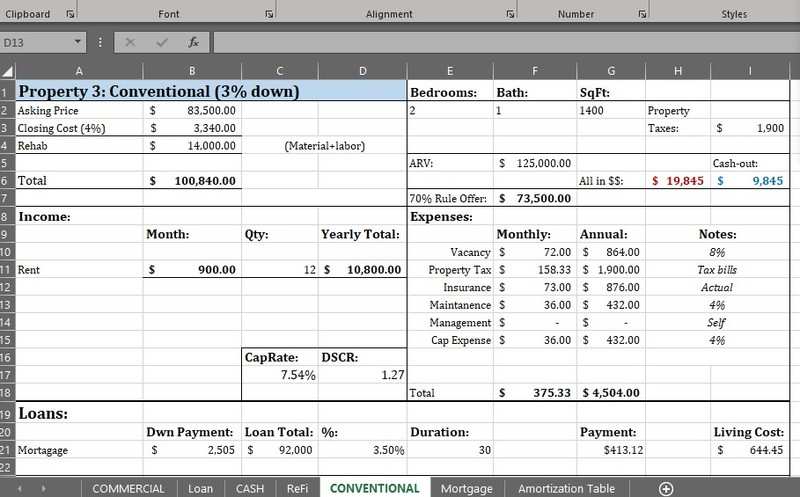Switch to the Mortgage sheet tab
Viewport: 800px width, 497px height.
click(467, 488)
